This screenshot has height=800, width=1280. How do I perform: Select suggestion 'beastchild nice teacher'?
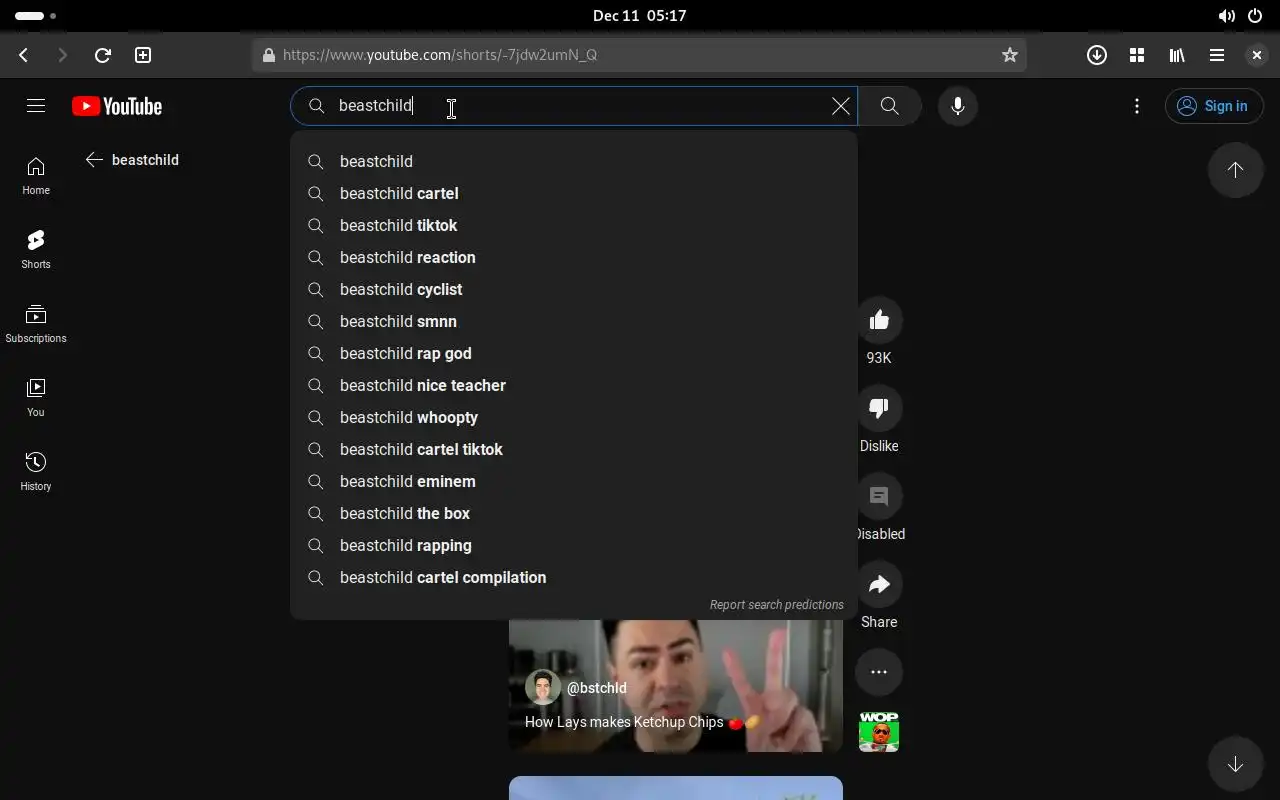pyautogui.click(x=574, y=385)
